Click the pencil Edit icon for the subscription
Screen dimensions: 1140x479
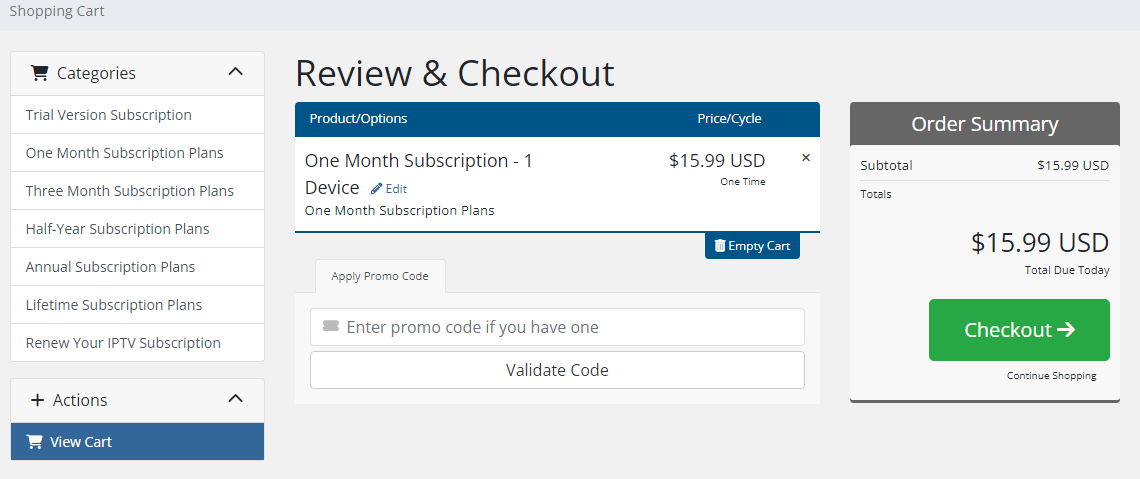pyautogui.click(x=377, y=188)
